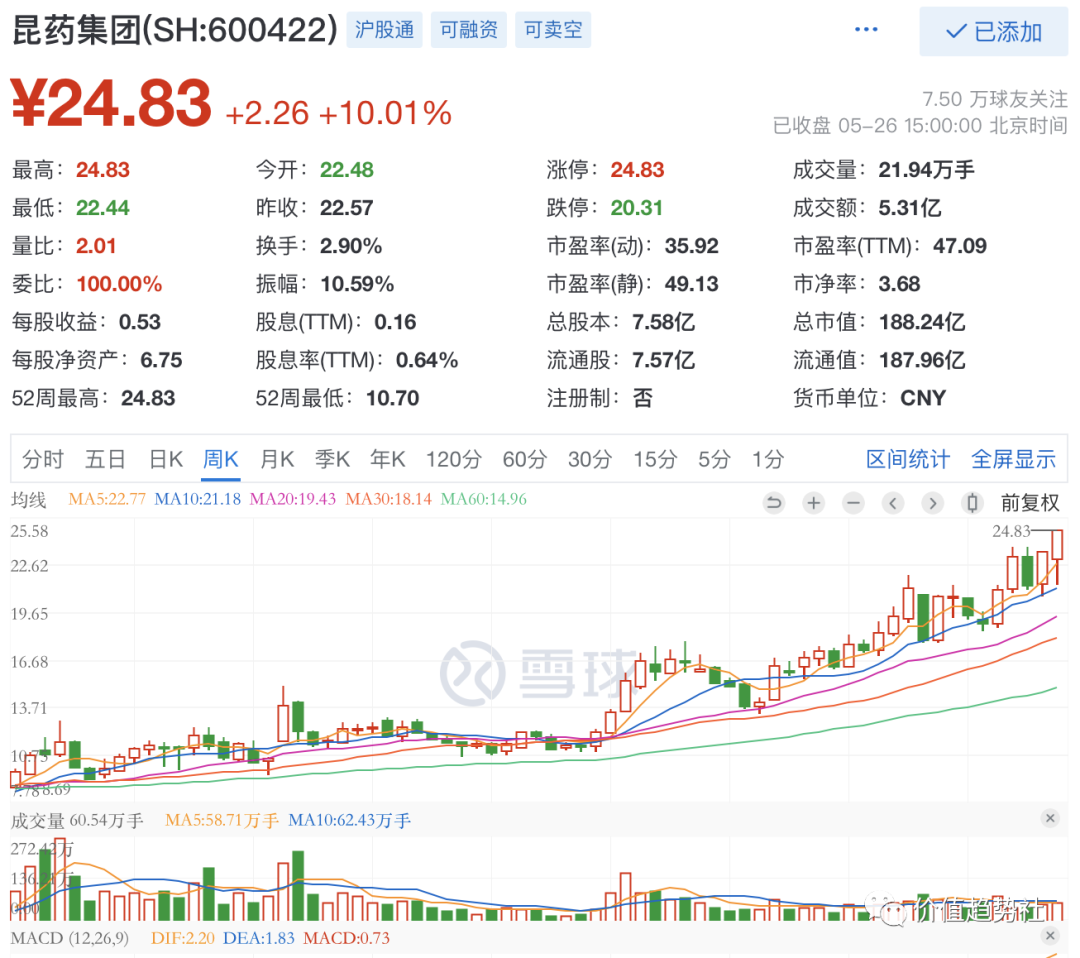Click the 市盈率(TTM) value 47.09

coord(959,246)
